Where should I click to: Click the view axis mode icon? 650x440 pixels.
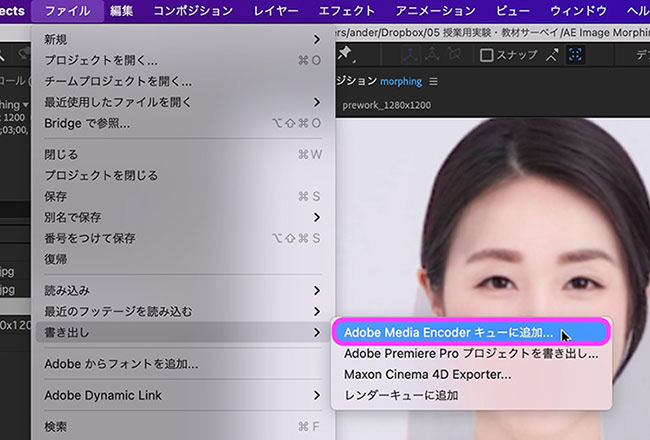pos(454,54)
